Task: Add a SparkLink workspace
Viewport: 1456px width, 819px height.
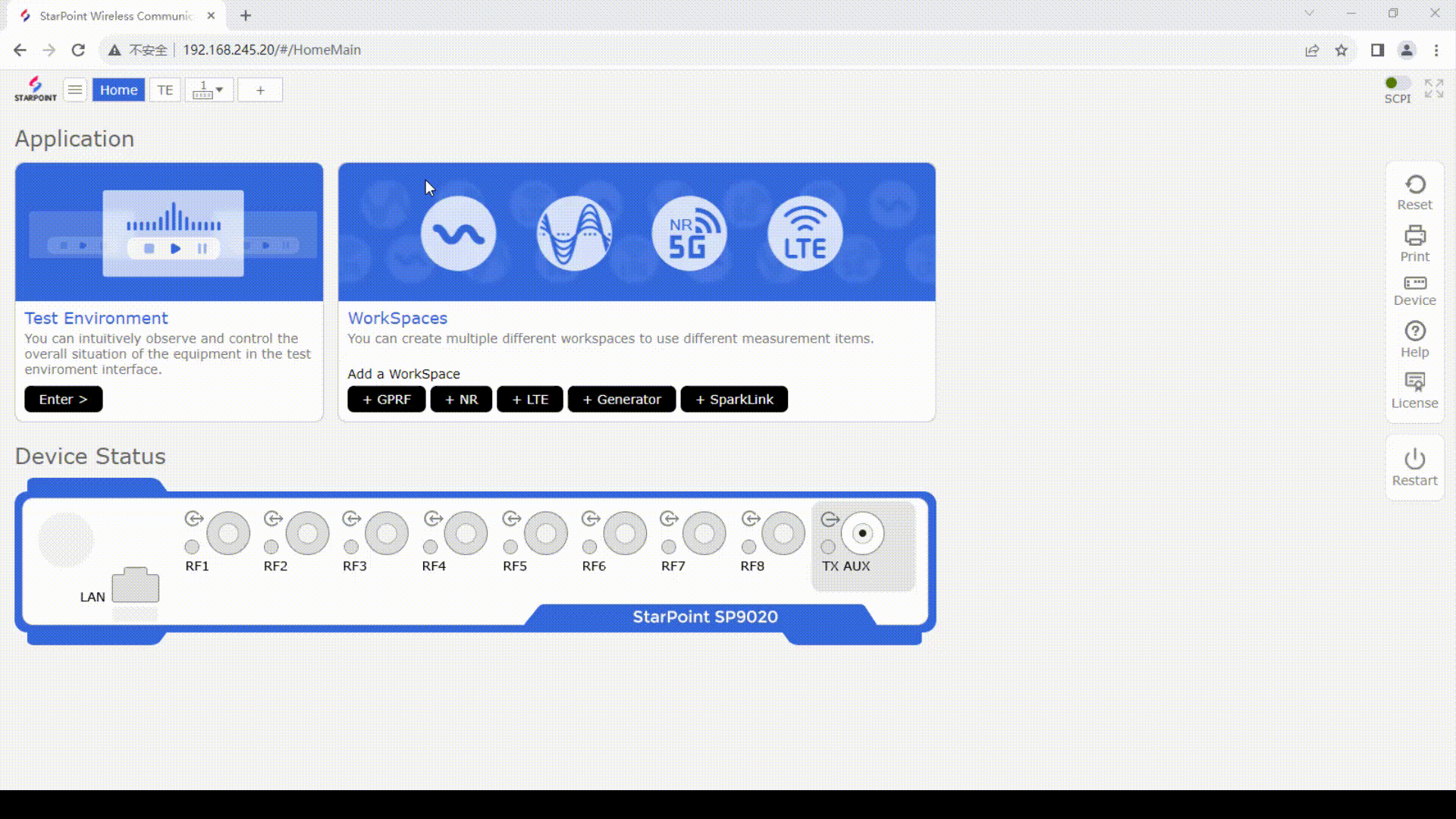Action: pyautogui.click(x=734, y=399)
